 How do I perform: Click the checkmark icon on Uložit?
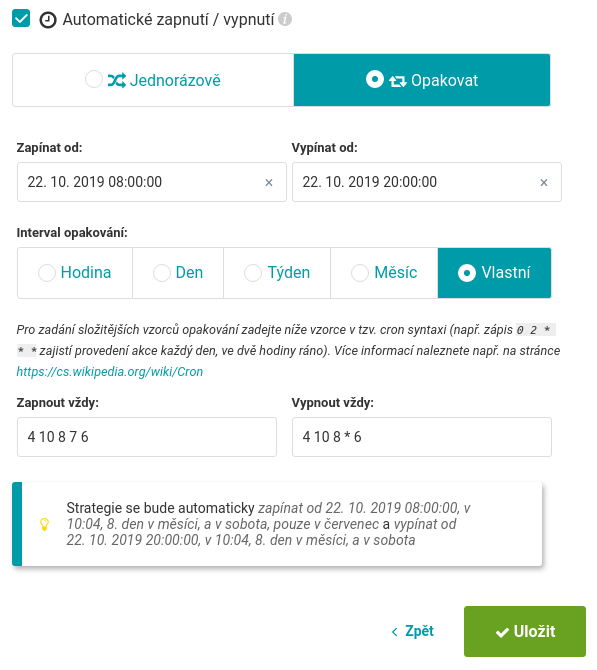click(x=502, y=632)
